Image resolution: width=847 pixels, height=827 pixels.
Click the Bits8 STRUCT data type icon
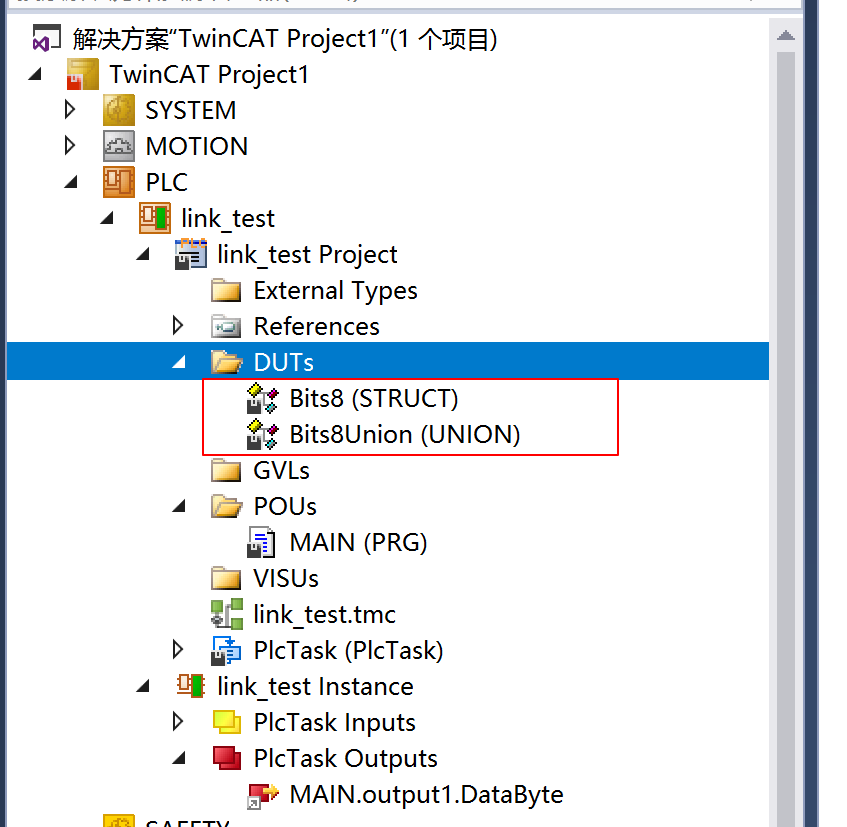(x=263, y=398)
